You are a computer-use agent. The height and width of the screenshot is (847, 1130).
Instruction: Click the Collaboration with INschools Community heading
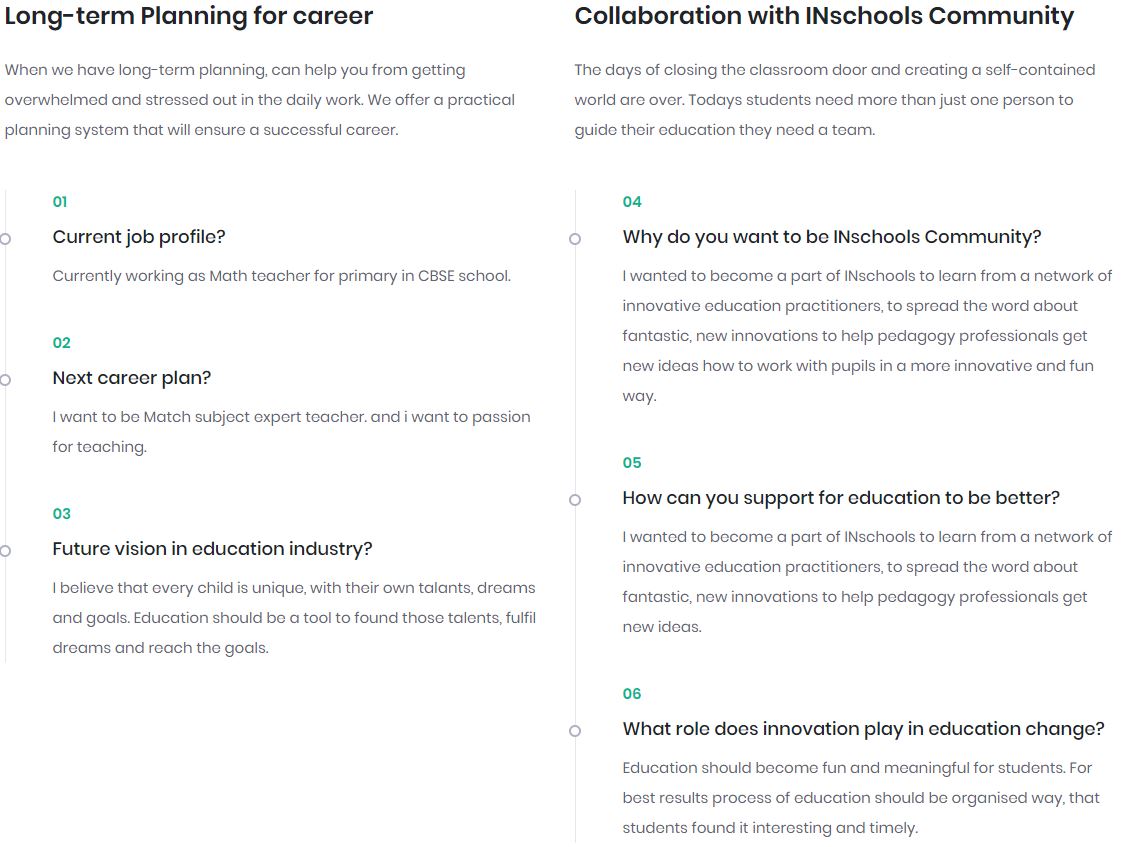tap(824, 16)
